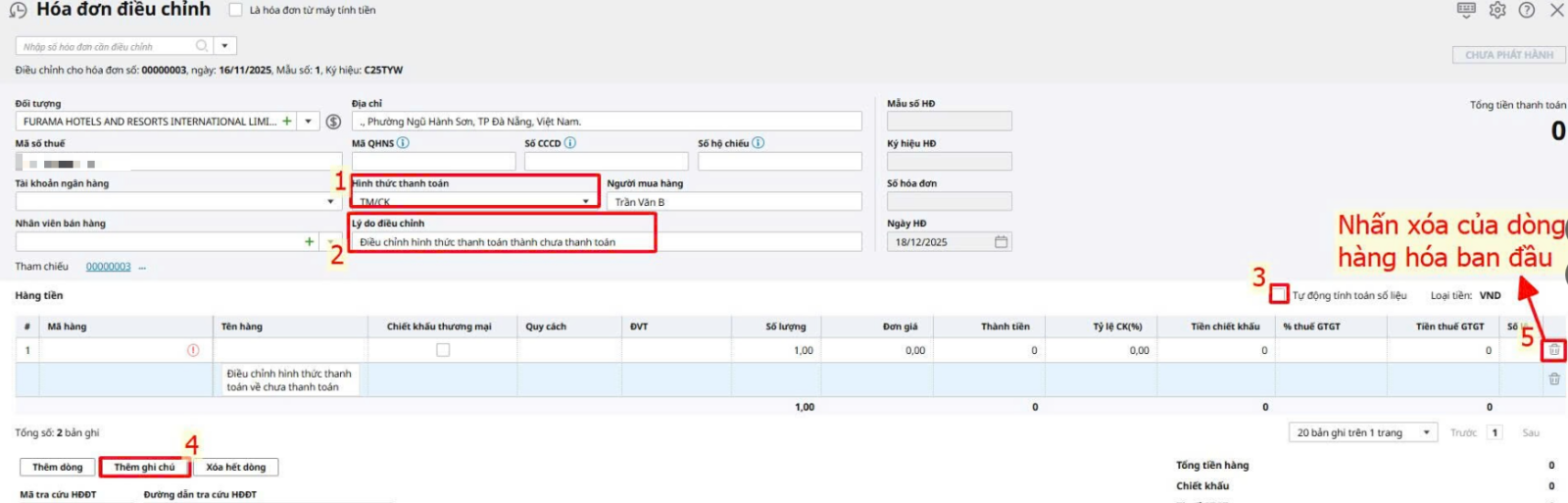
Task: Click the Thêm ghi chú button
Action: 144,468
